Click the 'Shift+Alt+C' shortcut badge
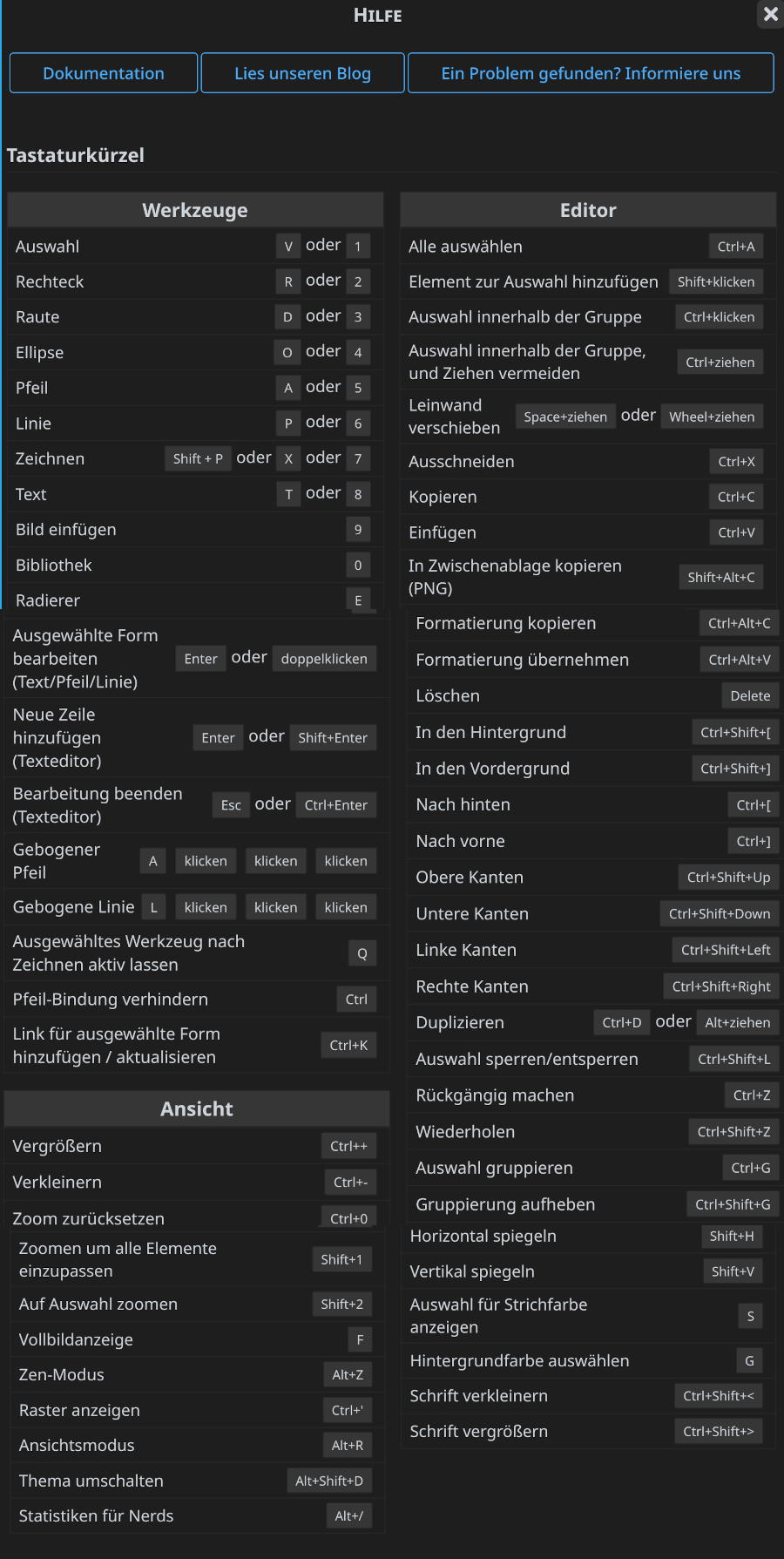Image resolution: width=784 pixels, height=1559 pixels. (721, 577)
